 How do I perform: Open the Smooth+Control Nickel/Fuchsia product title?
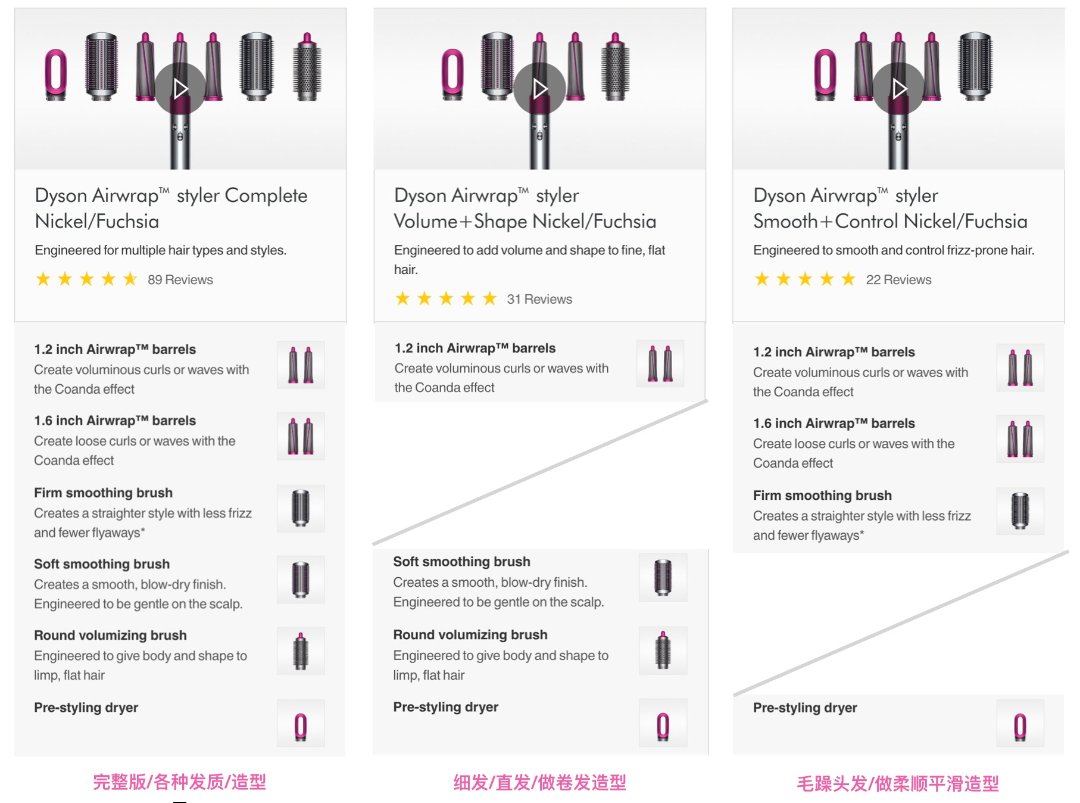tap(890, 208)
